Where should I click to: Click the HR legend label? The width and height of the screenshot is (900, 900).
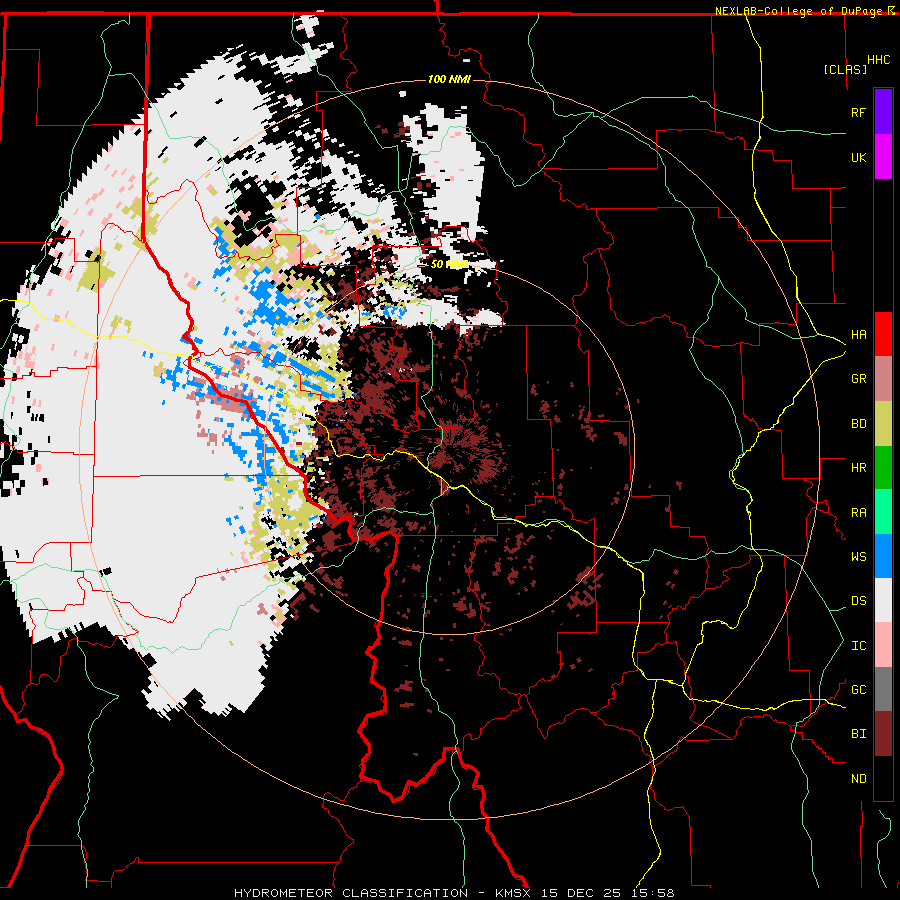coord(859,468)
